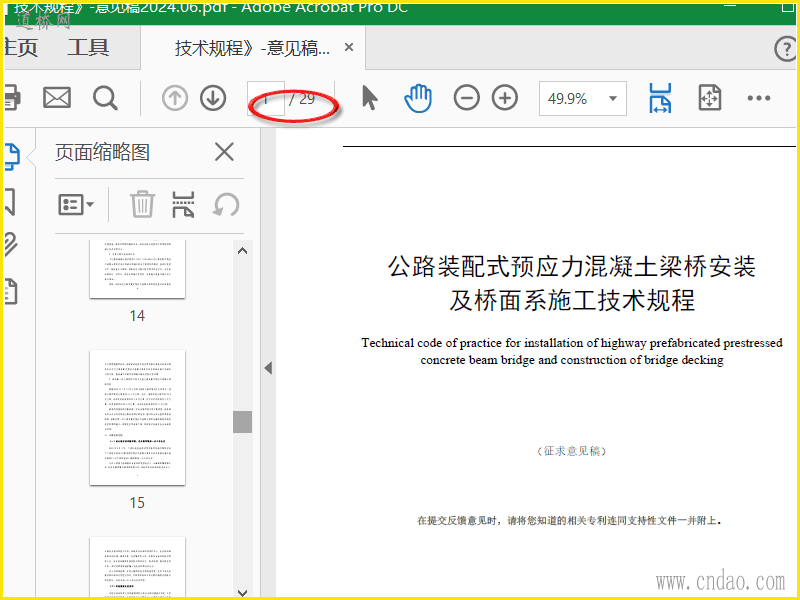Screen dimensions: 800x600
Task: Click the page label 15
Action: pyautogui.click(x=137, y=503)
